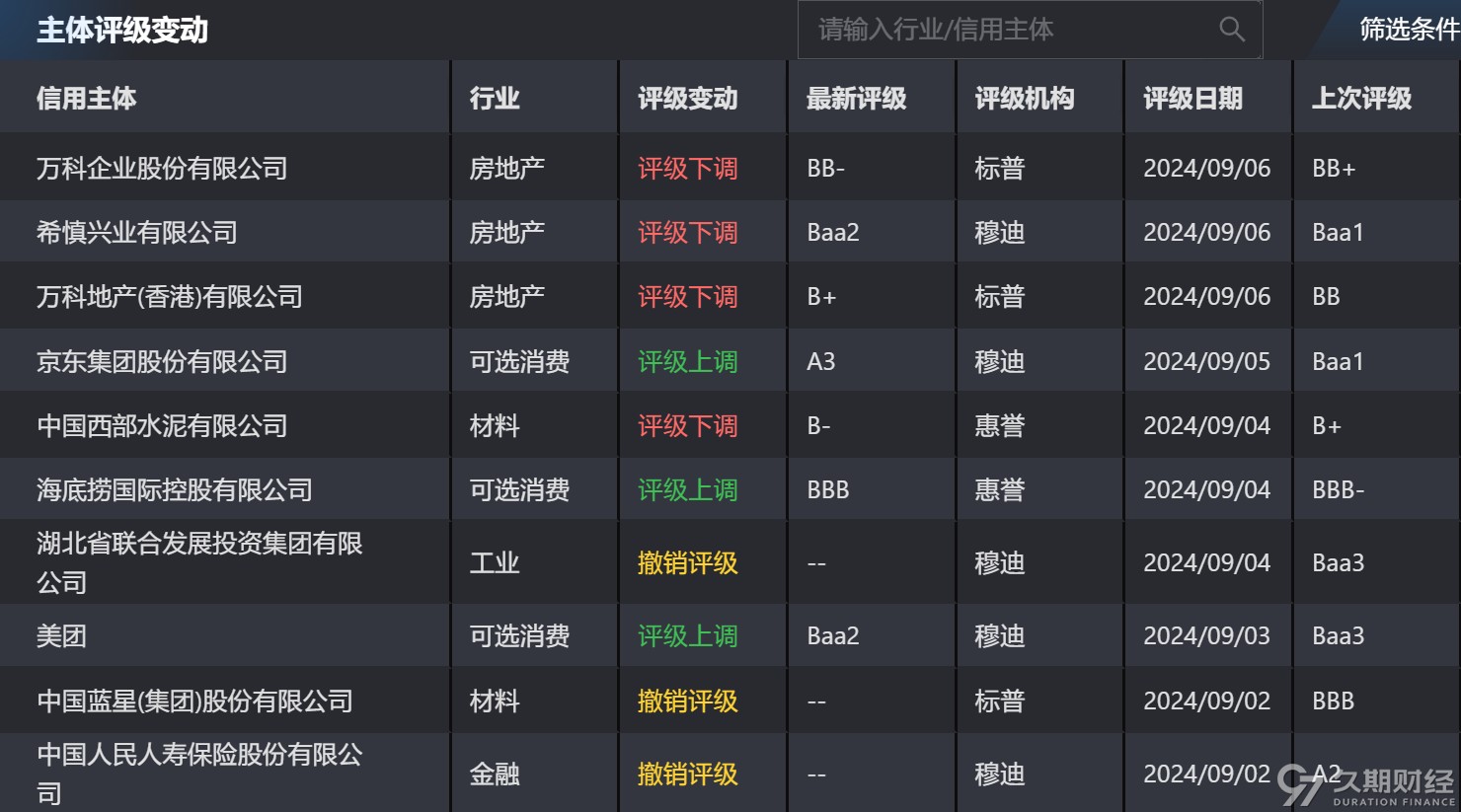Sort by 信用主体 column header
This screenshot has width=1461, height=812.
(x=87, y=99)
